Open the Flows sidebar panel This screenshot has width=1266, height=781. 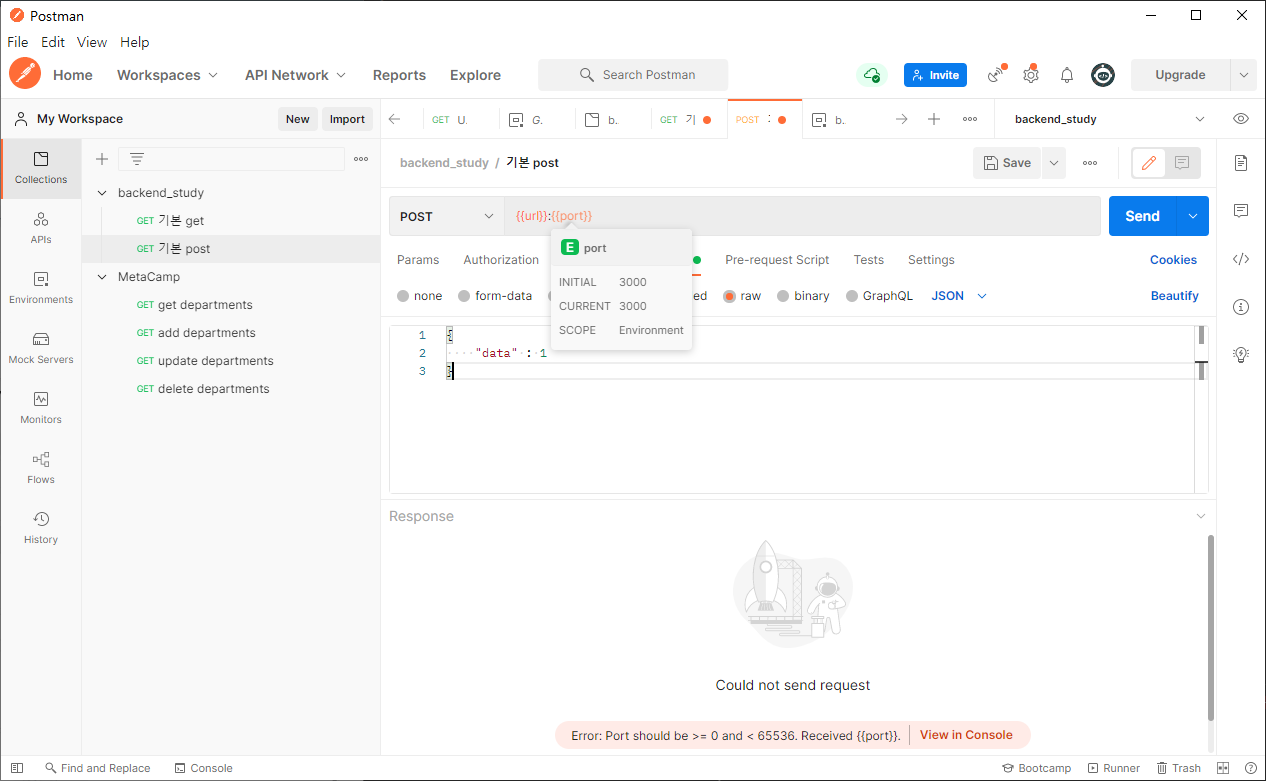(41, 468)
